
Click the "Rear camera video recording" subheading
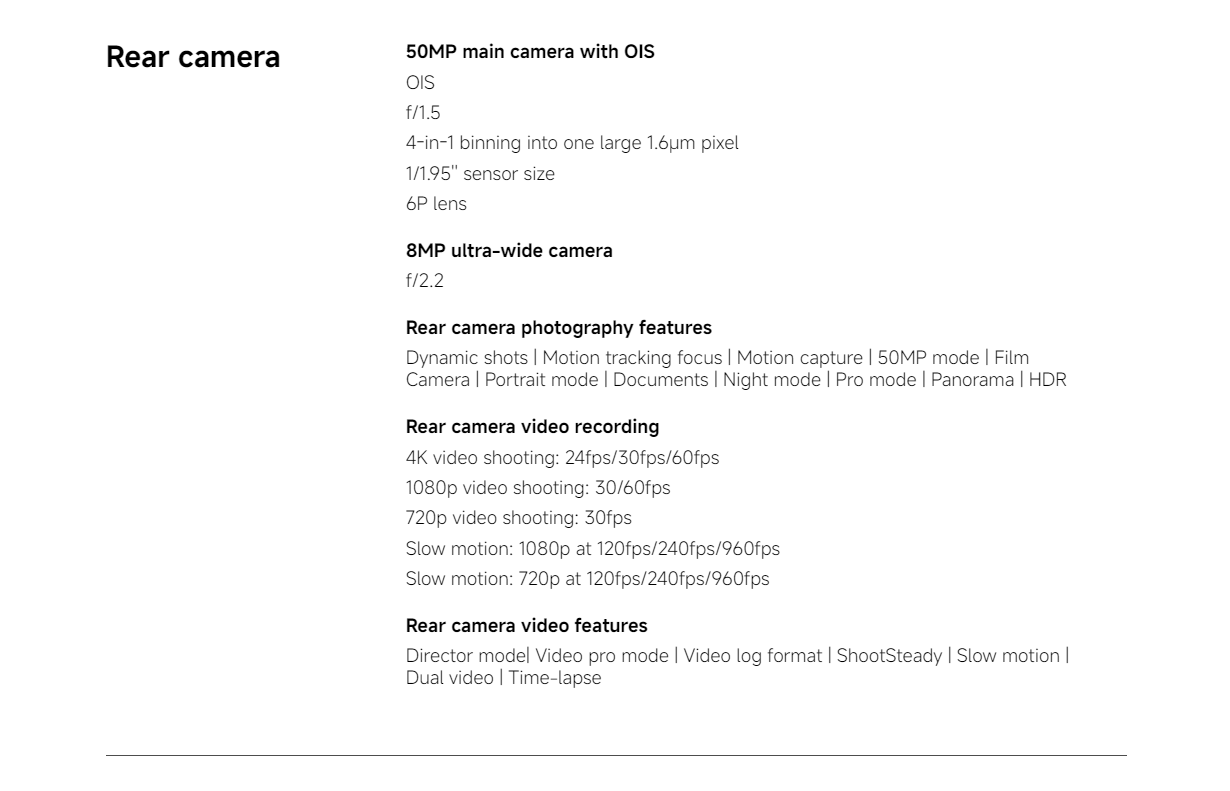[x=532, y=427]
